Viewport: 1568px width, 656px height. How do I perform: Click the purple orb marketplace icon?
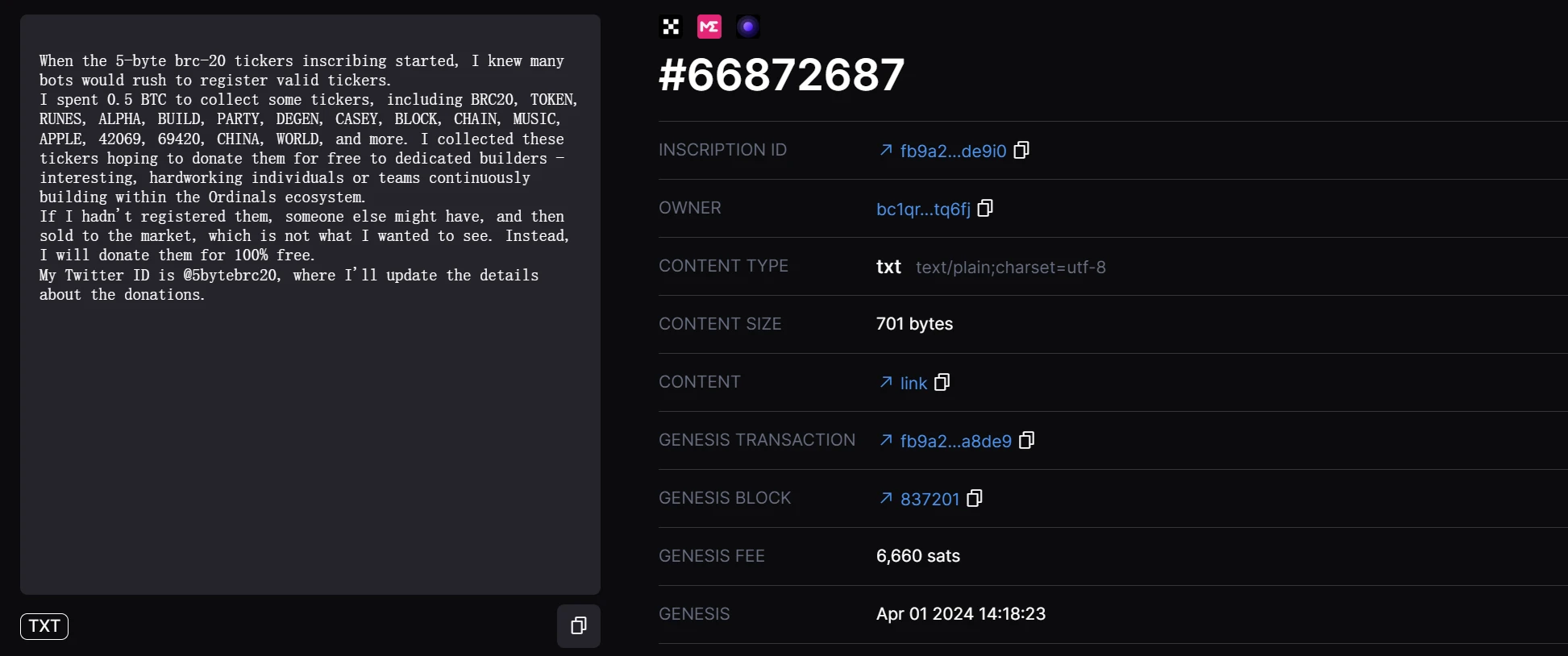(x=747, y=27)
